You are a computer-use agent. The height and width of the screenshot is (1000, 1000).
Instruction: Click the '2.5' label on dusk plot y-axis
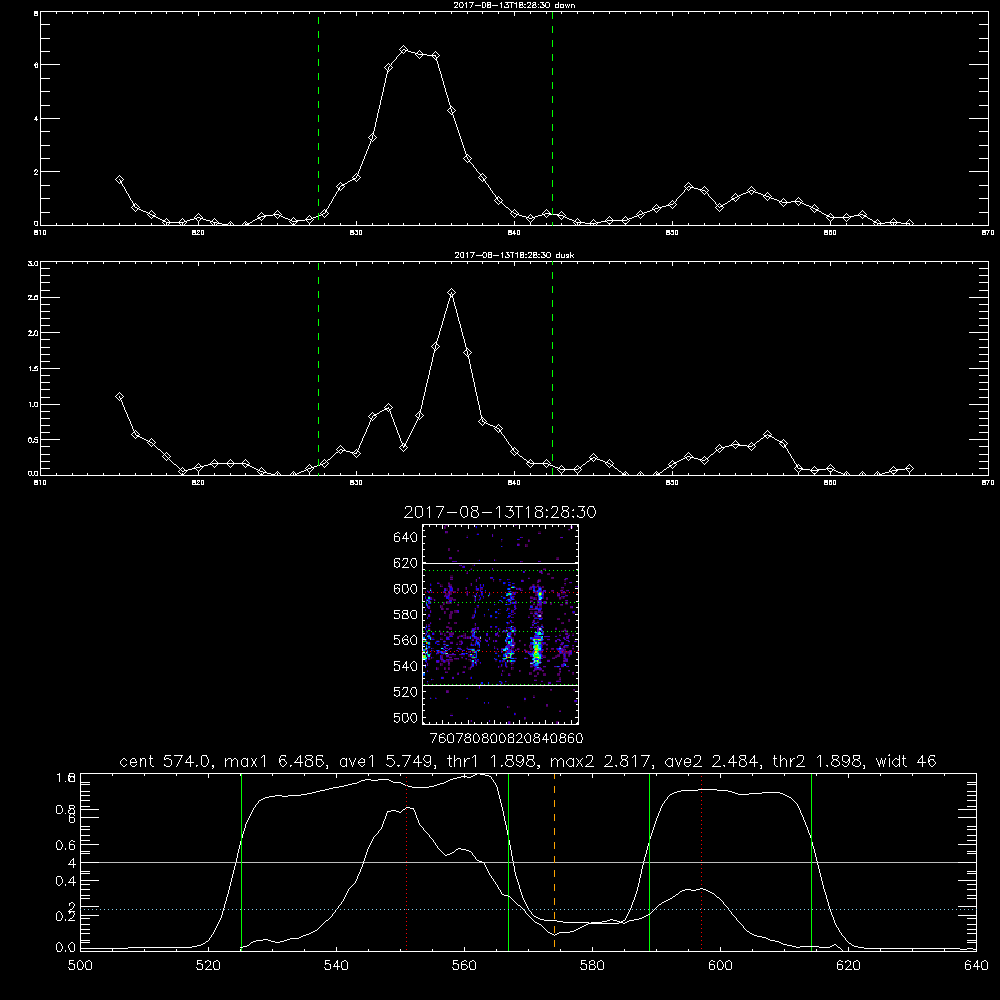[x=34, y=298]
